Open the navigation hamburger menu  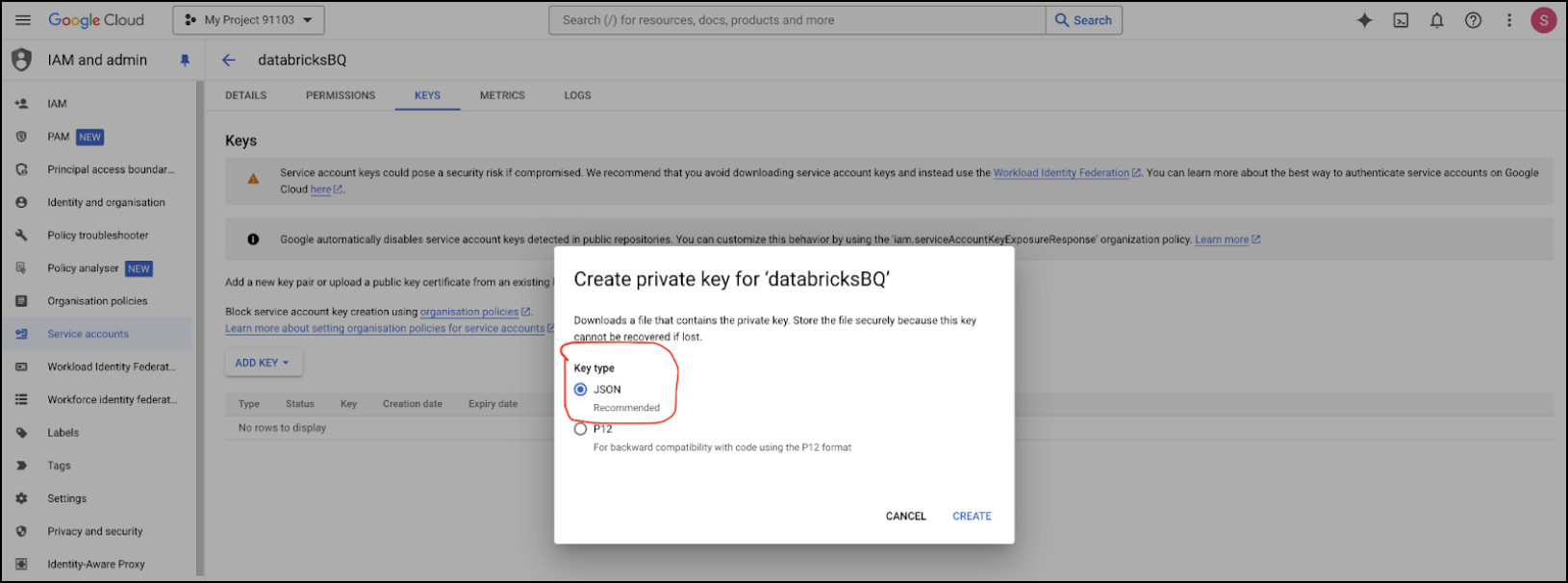(23, 19)
